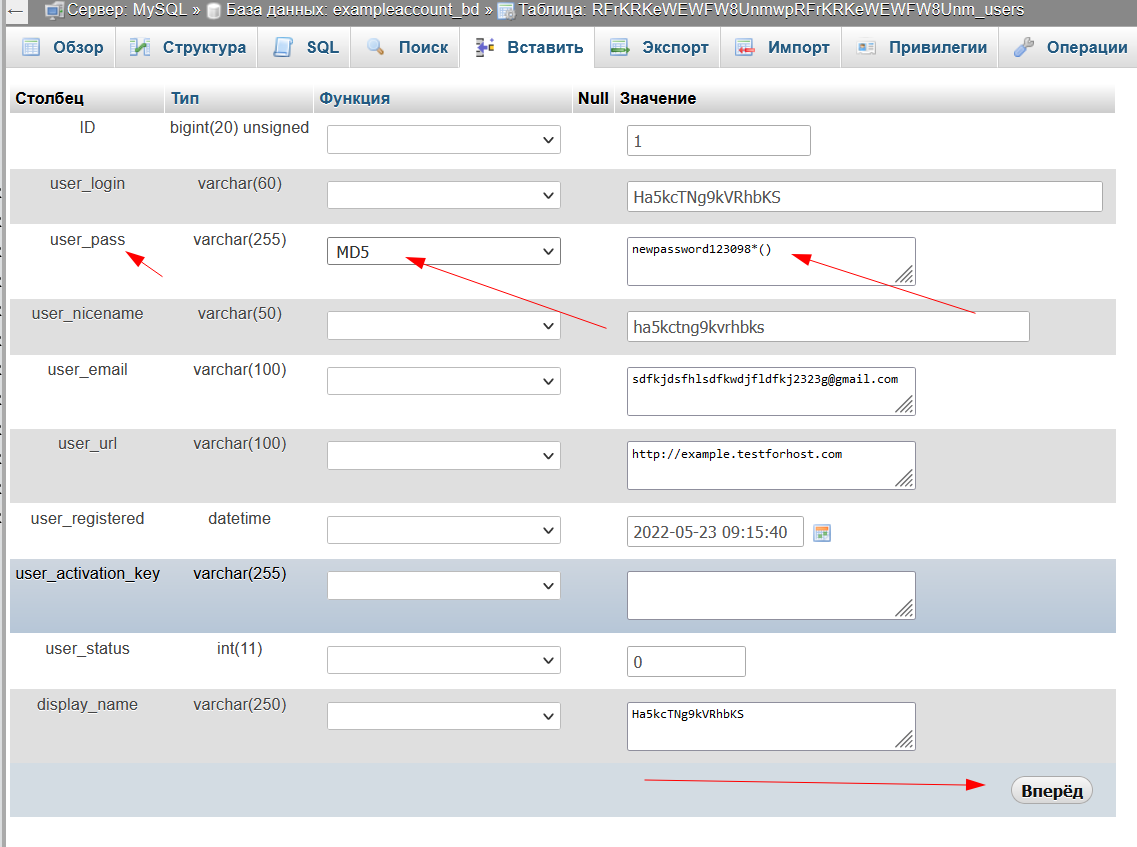Open the Экспорт tab
The width and height of the screenshot is (1137, 847).
[x=659, y=47]
